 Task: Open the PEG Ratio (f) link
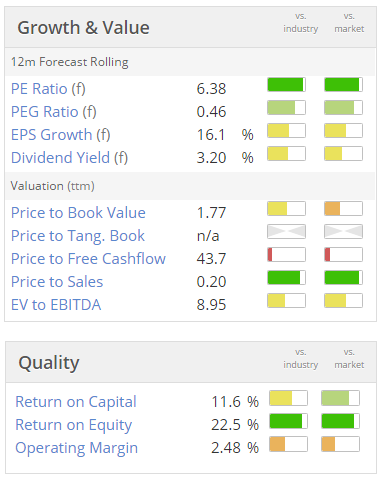point(54,112)
